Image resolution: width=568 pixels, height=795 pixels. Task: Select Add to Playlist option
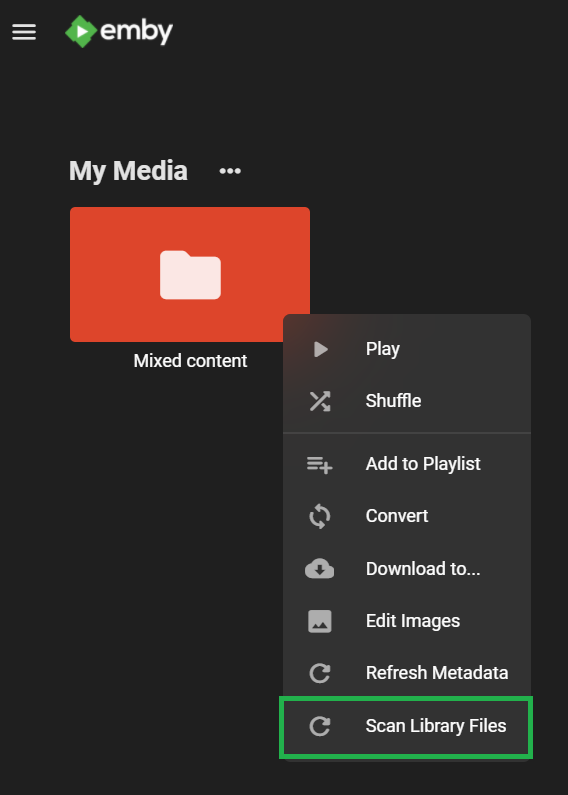point(407,464)
